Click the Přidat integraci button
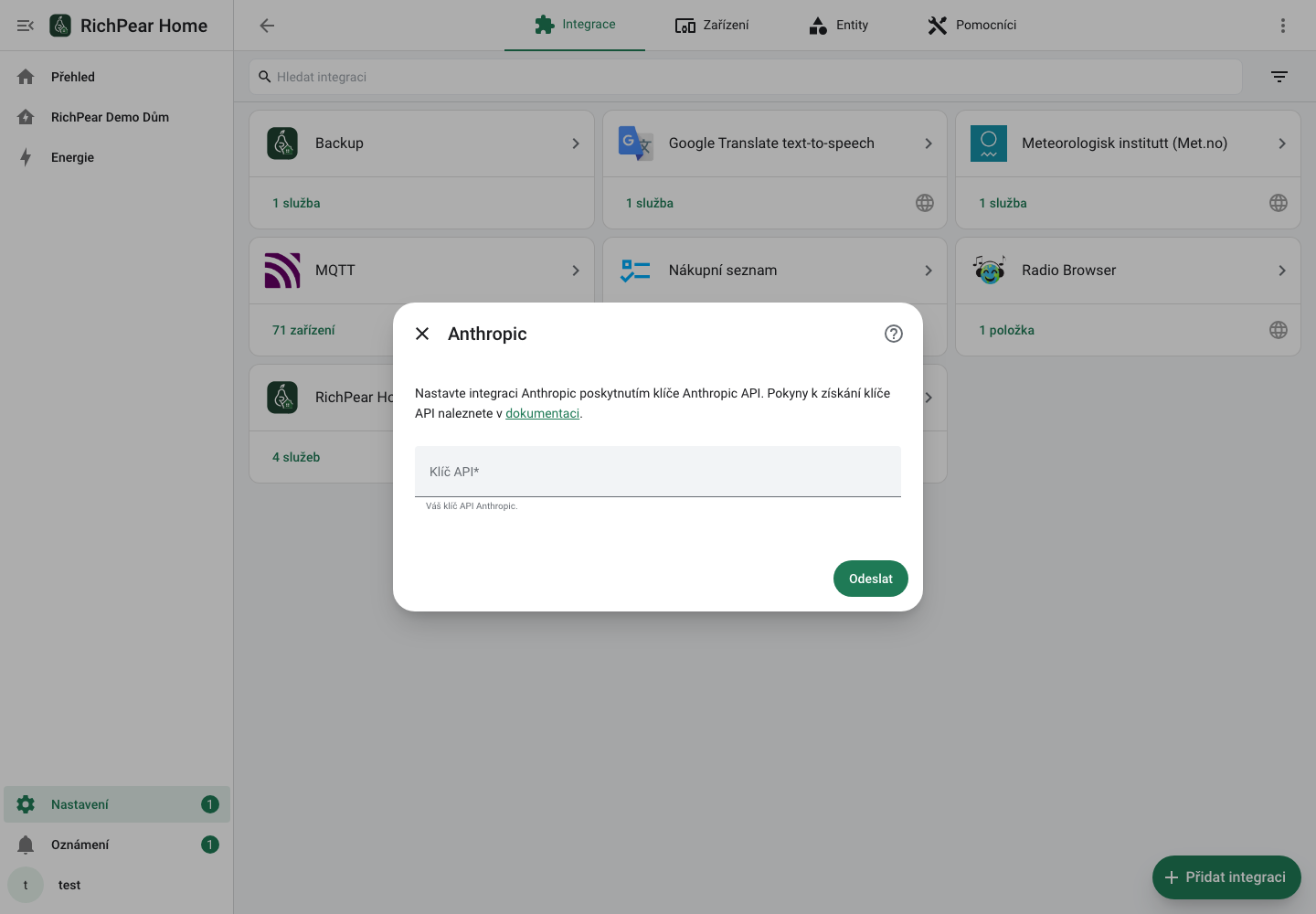 pos(1226,877)
